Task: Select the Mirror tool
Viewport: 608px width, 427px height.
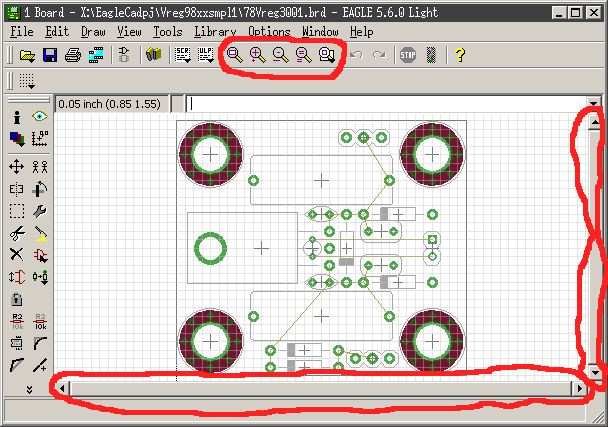Action: pos(16,189)
